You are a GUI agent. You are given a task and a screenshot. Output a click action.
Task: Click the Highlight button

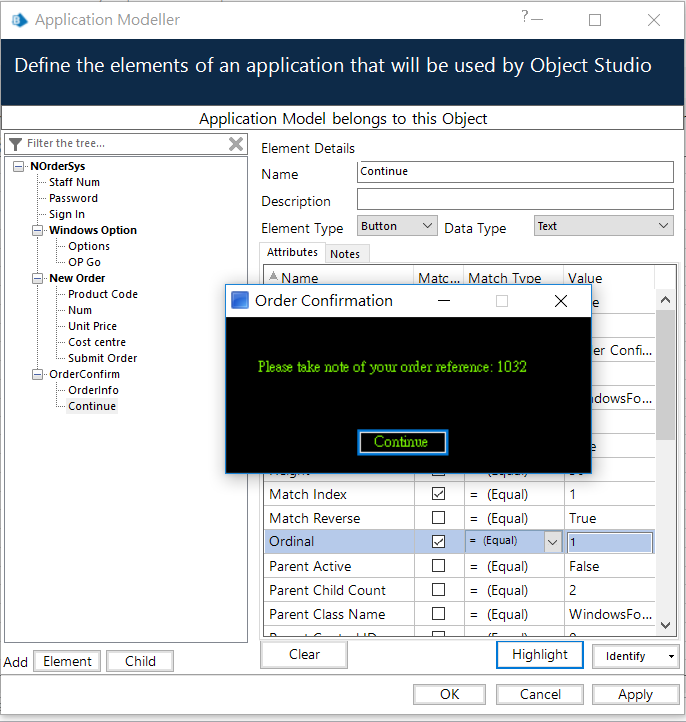pos(540,654)
